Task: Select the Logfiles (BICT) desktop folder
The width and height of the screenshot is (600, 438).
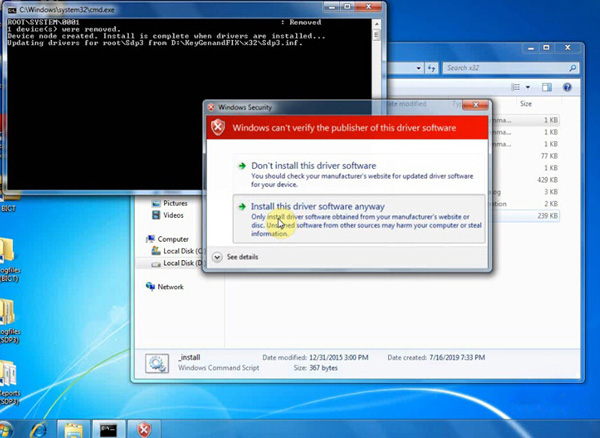Action: [x=9, y=259]
